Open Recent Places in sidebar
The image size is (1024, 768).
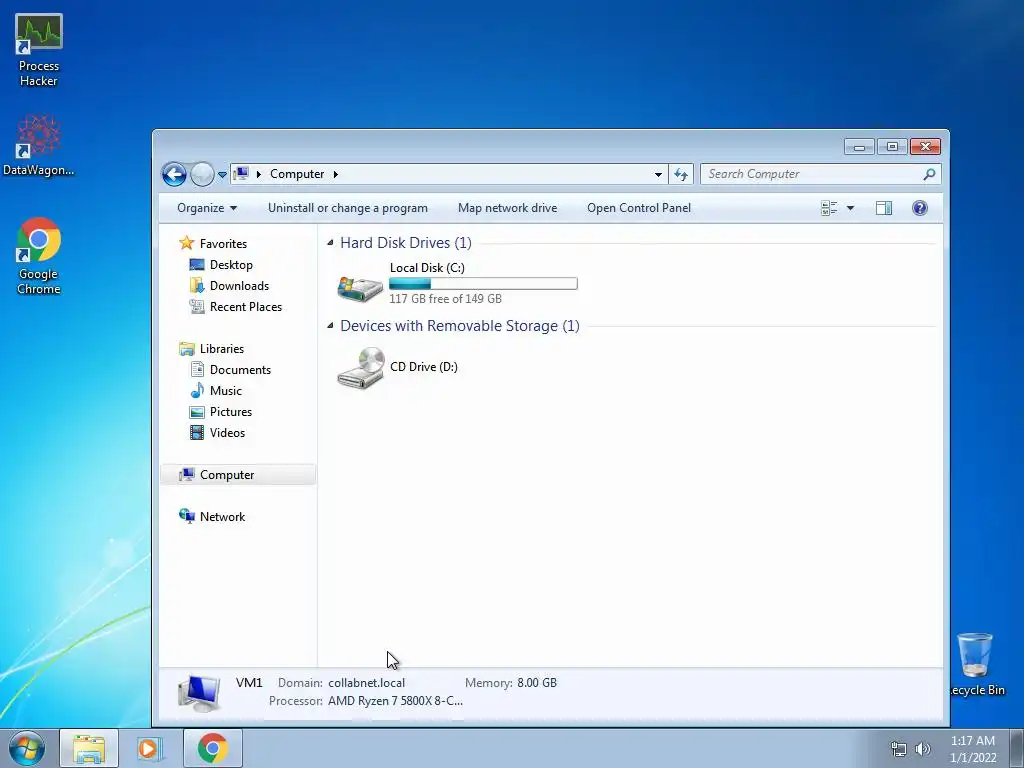pyautogui.click(x=246, y=306)
